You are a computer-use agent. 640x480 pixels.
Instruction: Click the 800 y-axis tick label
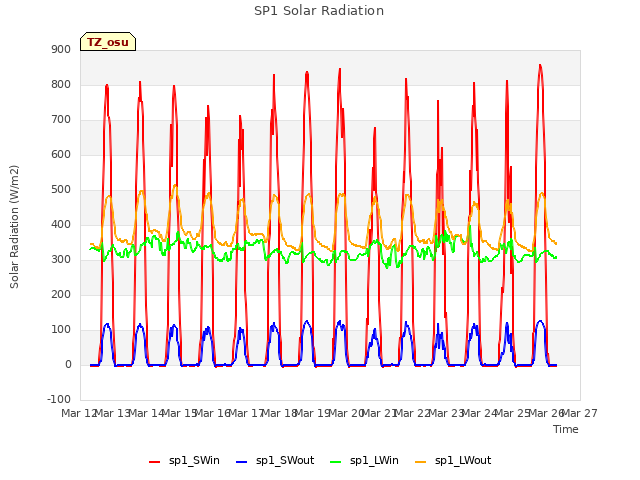[61, 84]
